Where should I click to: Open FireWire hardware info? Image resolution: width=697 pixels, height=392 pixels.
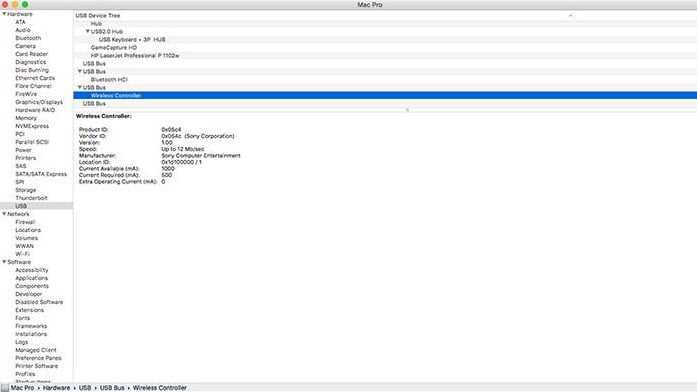(26, 94)
